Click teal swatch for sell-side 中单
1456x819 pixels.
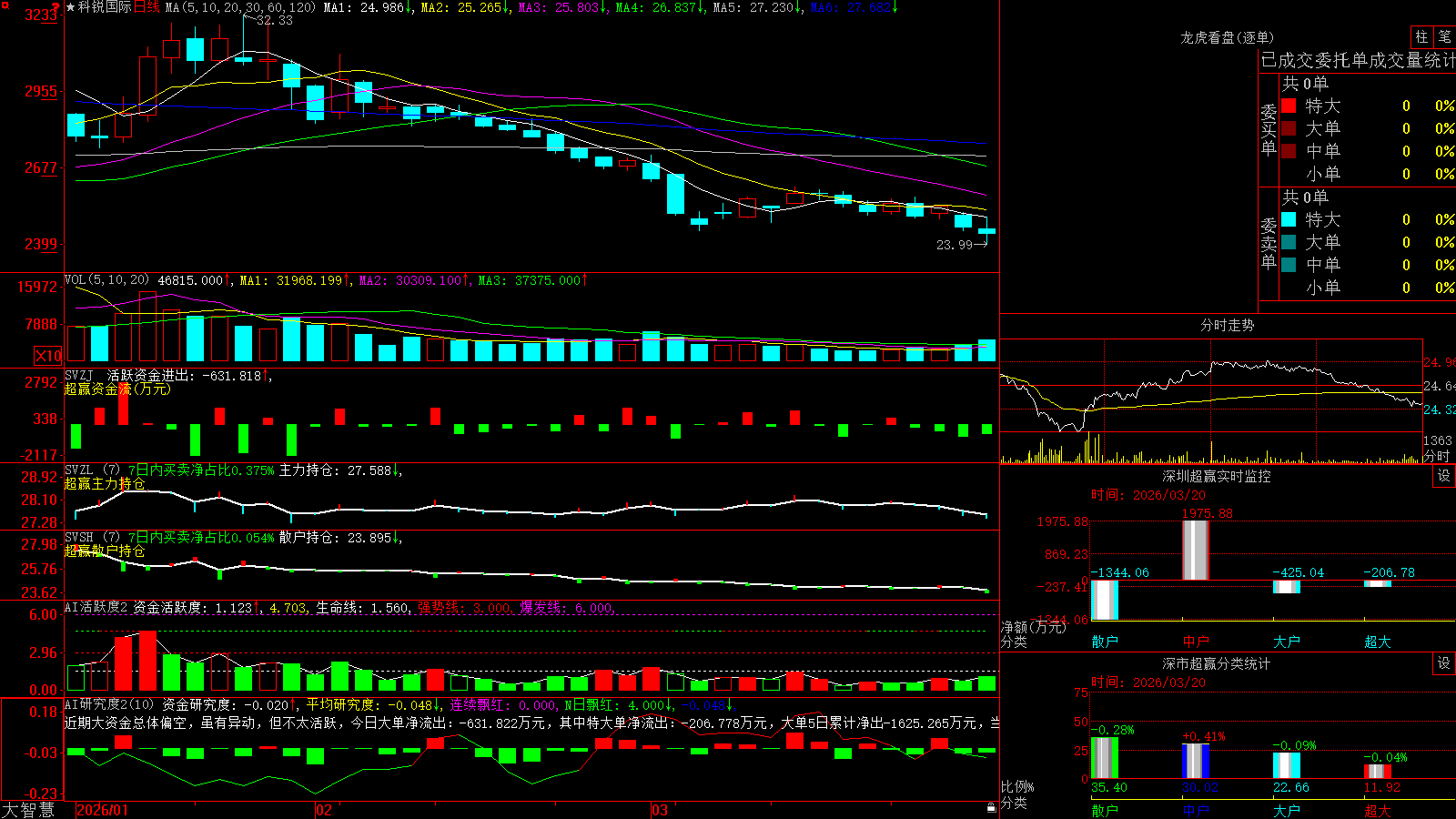1289,265
